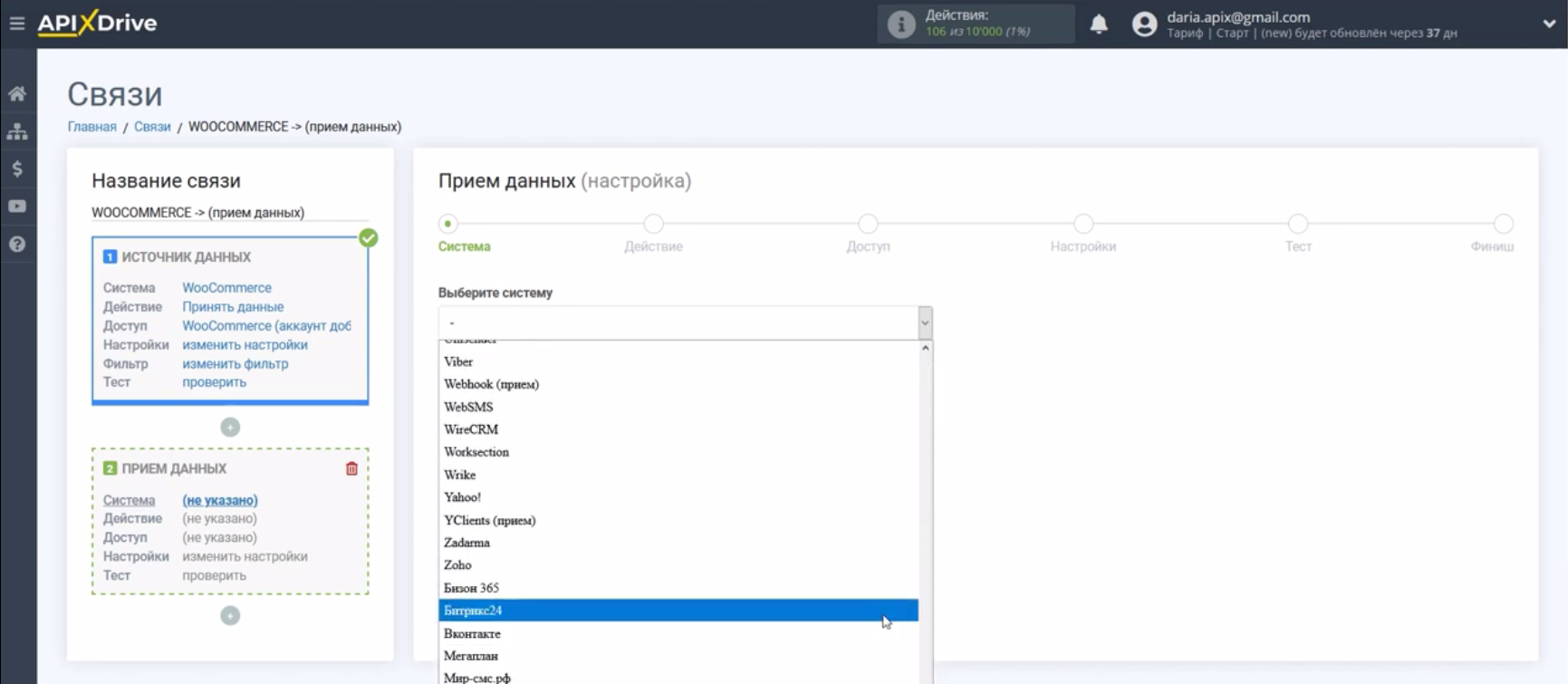Image resolution: width=1568 pixels, height=684 pixels.
Task: Choose Бизон 365 from the list
Action: tap(678, 588)
